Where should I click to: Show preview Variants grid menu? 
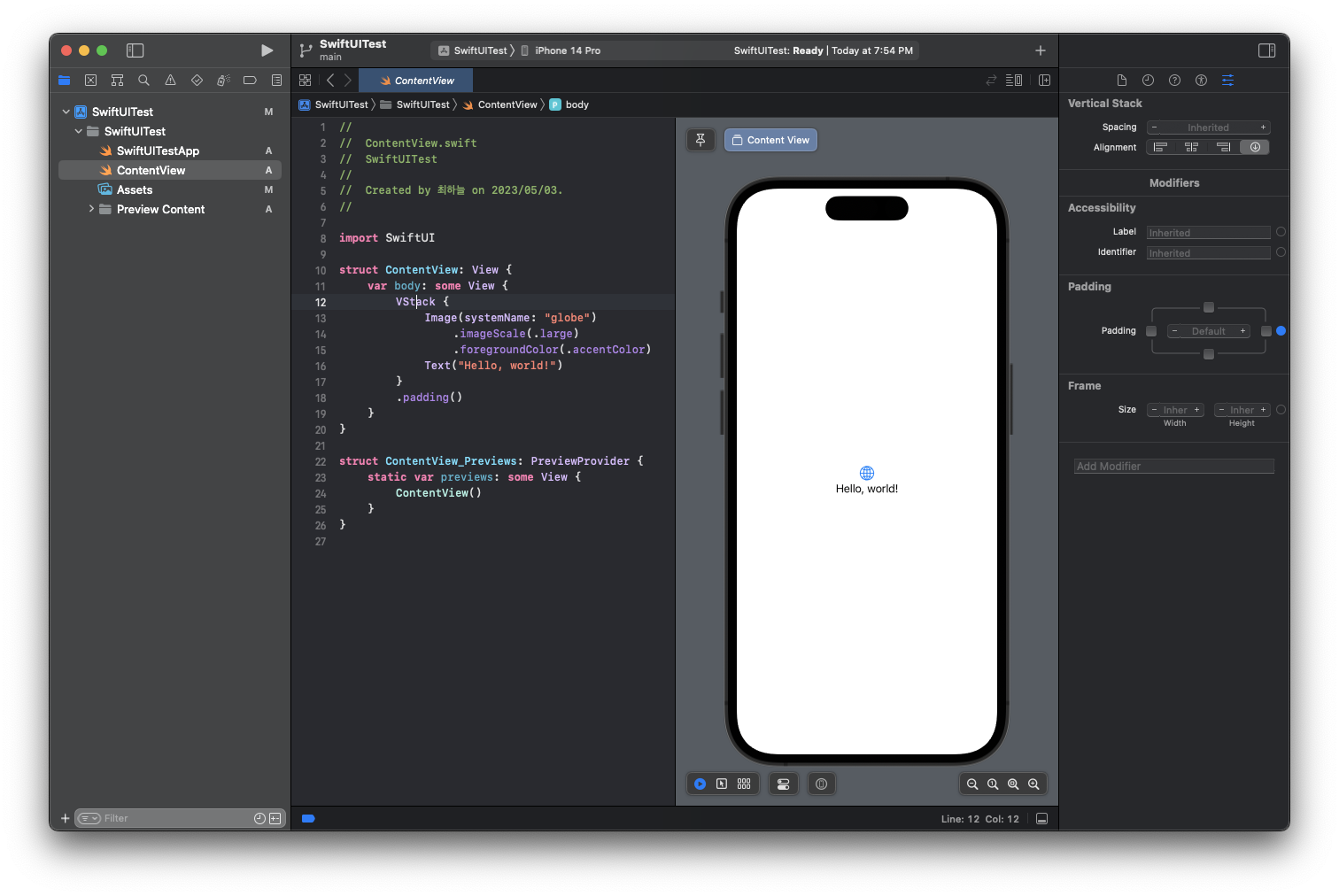(x=744, y=784)
